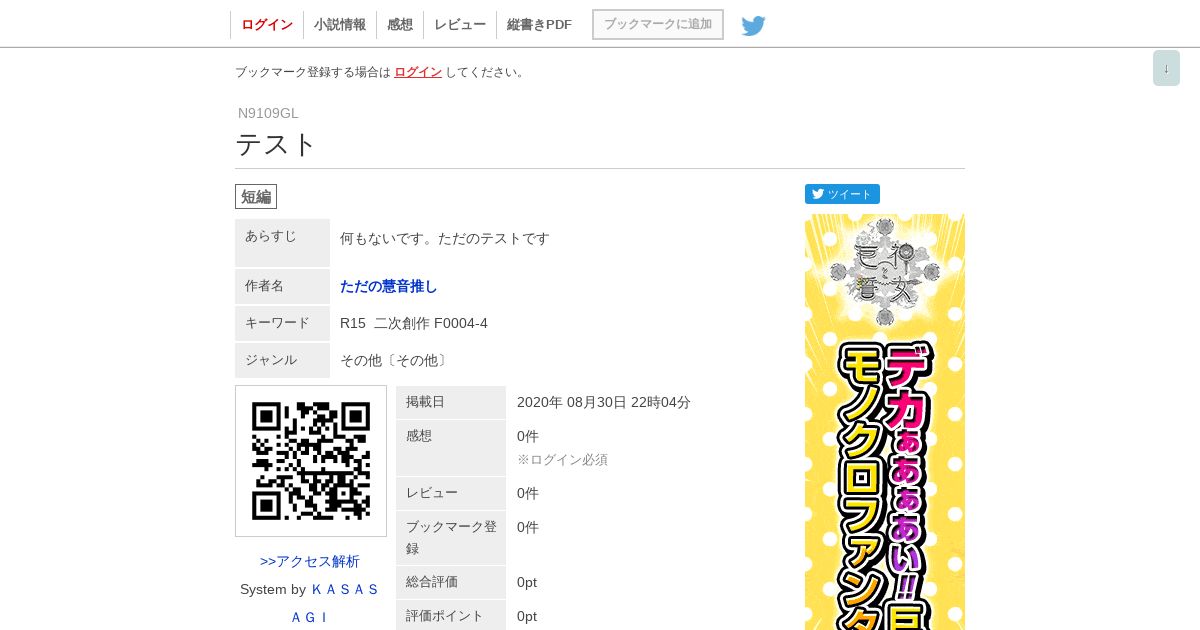1200x630 pixels.
Task: Click the down arrow scroll button
Action: coord(1166,68)
